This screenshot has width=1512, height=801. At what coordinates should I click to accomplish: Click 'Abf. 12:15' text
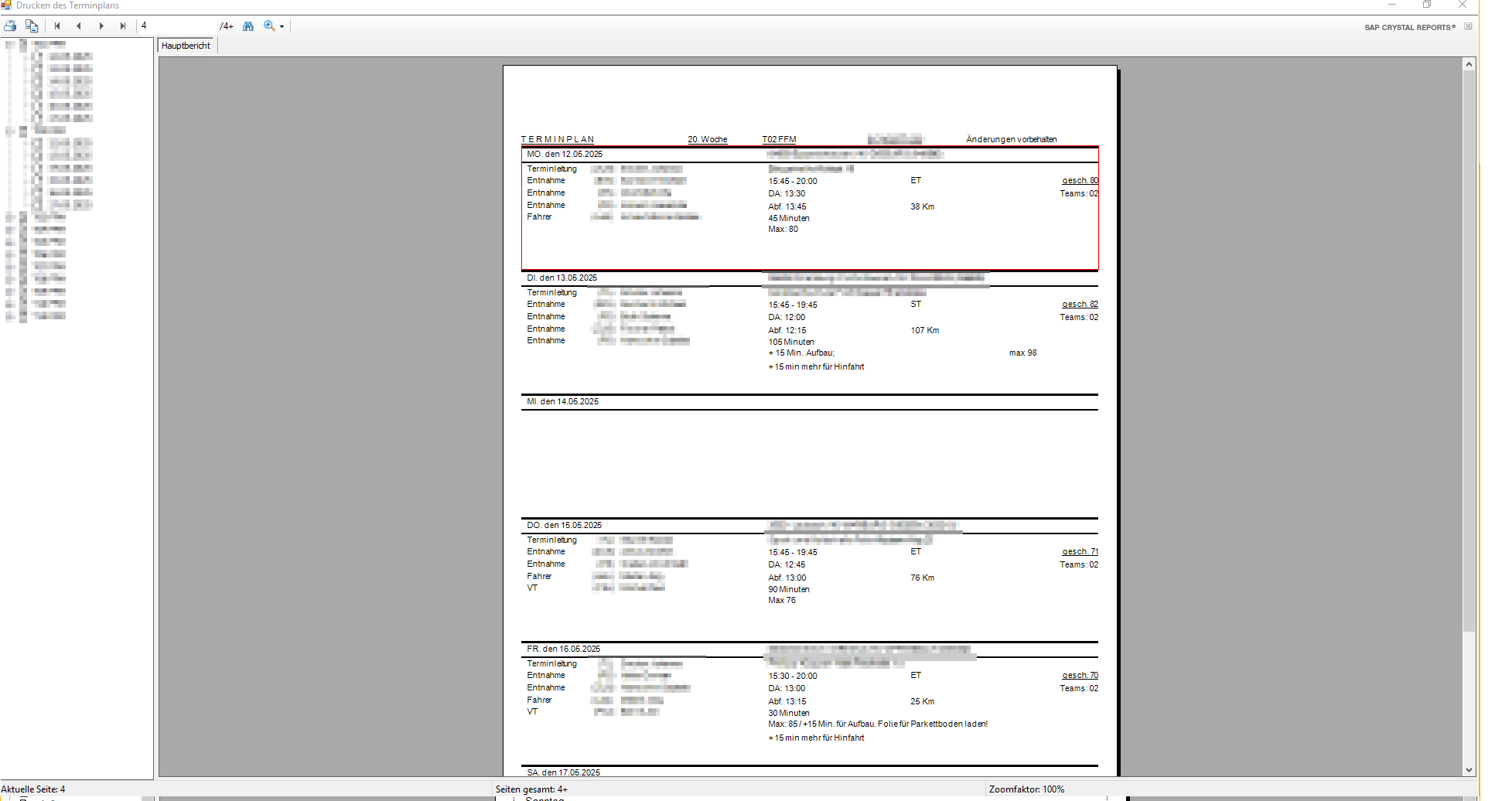tap(787, 331)
